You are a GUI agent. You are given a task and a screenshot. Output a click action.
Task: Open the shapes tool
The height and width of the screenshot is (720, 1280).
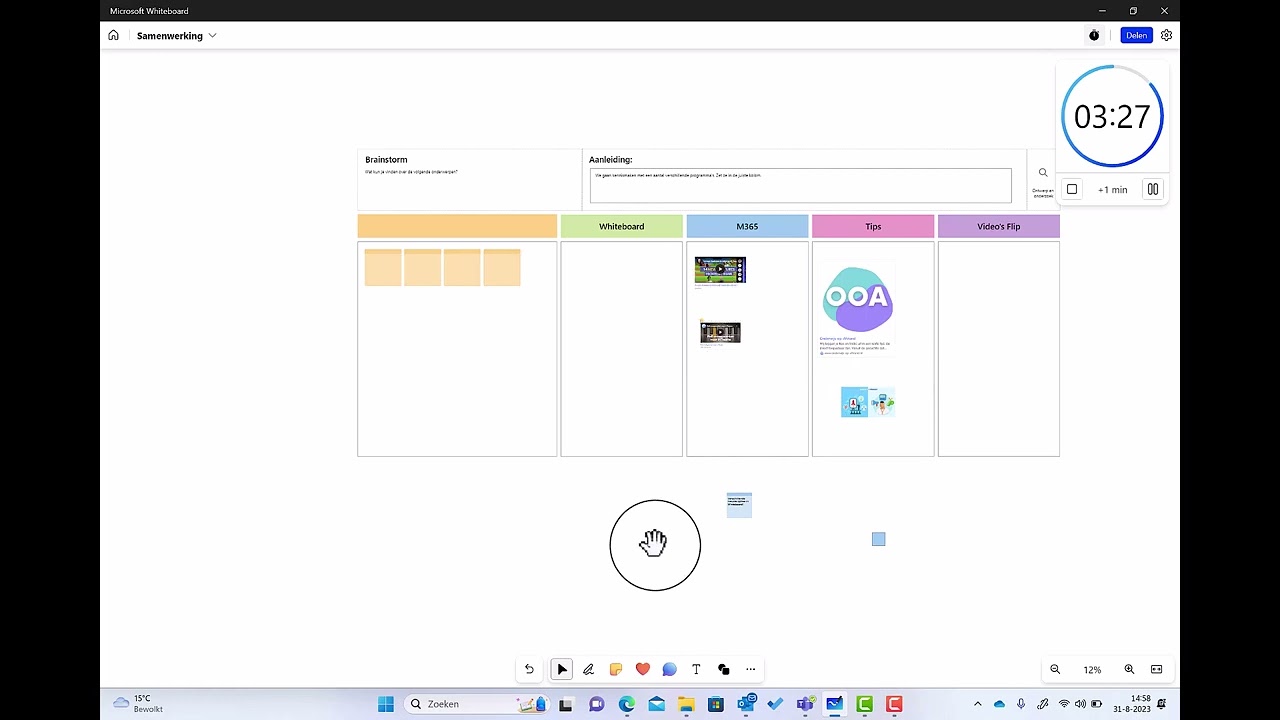(723, 670)
